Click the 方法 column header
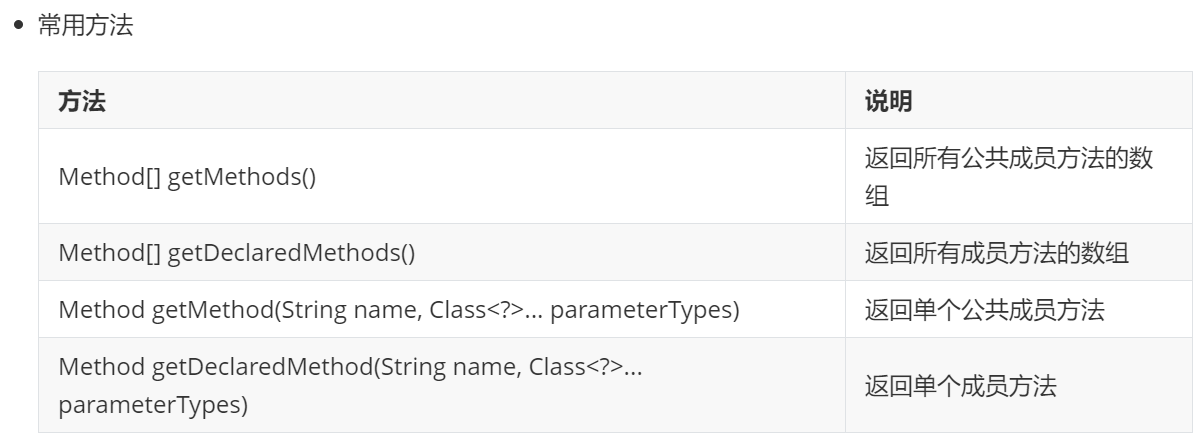The image size is (1200, 441). 82,100
